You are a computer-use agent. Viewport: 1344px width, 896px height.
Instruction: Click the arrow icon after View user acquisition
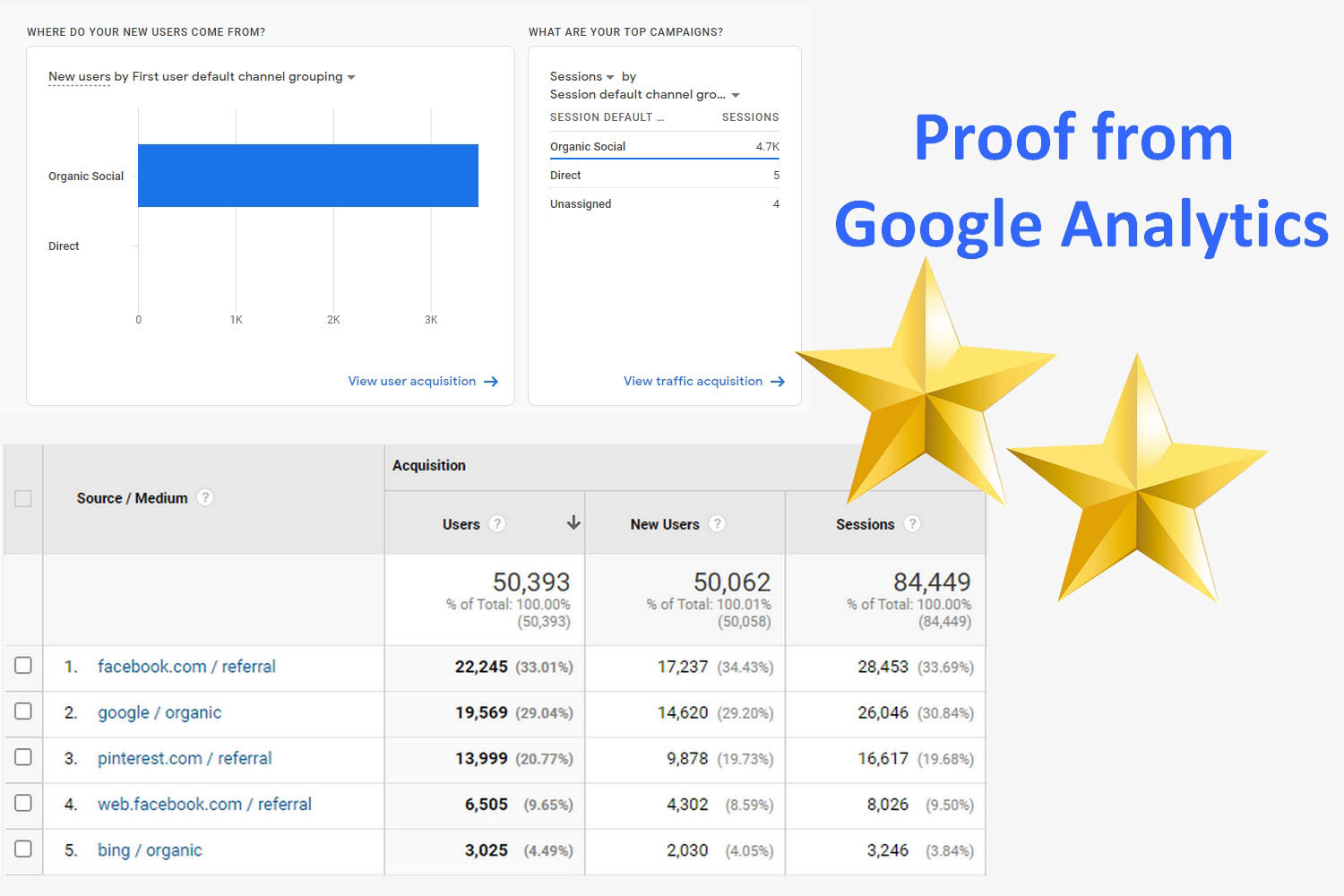click(x=491, y=381)
